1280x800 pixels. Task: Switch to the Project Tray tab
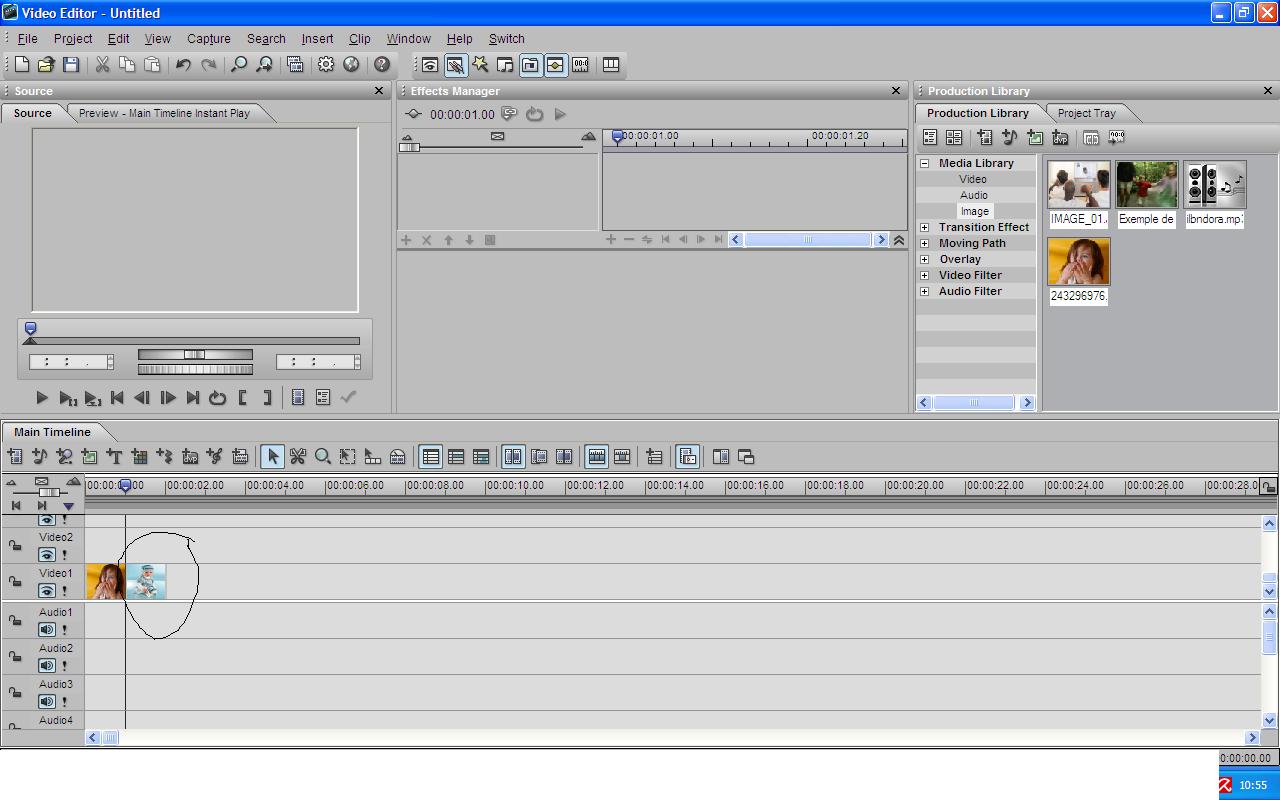pyautogui.click(x=1086, y=113)
